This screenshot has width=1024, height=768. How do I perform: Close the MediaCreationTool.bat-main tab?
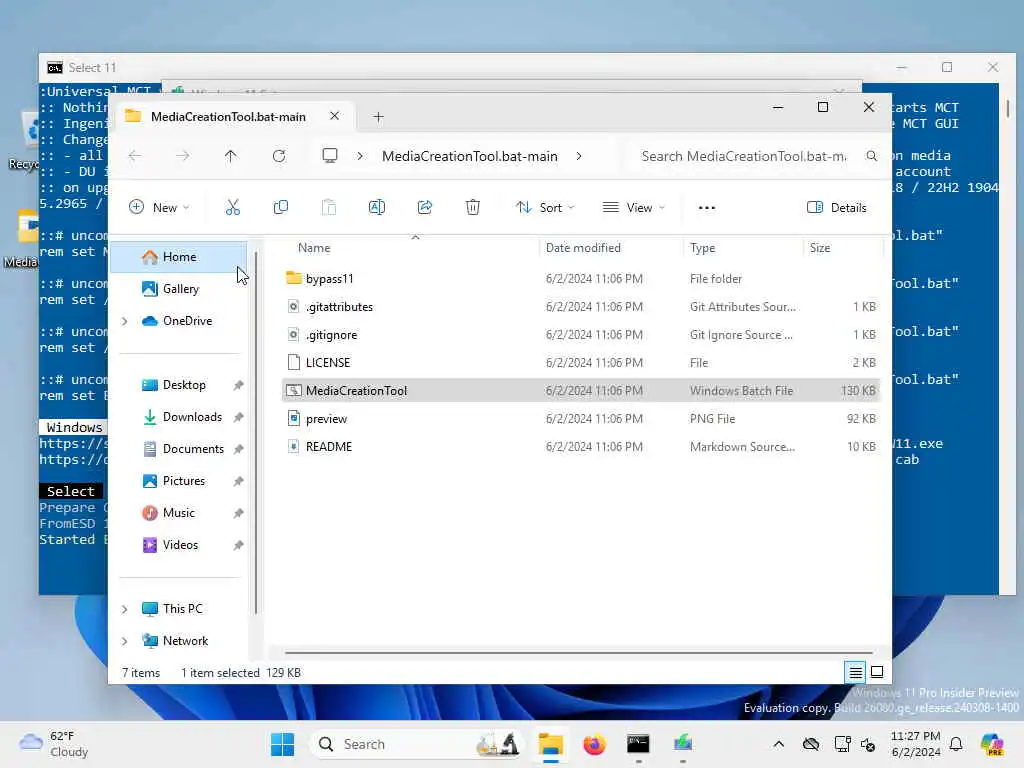pyautogui.click(x=334, y=116)
